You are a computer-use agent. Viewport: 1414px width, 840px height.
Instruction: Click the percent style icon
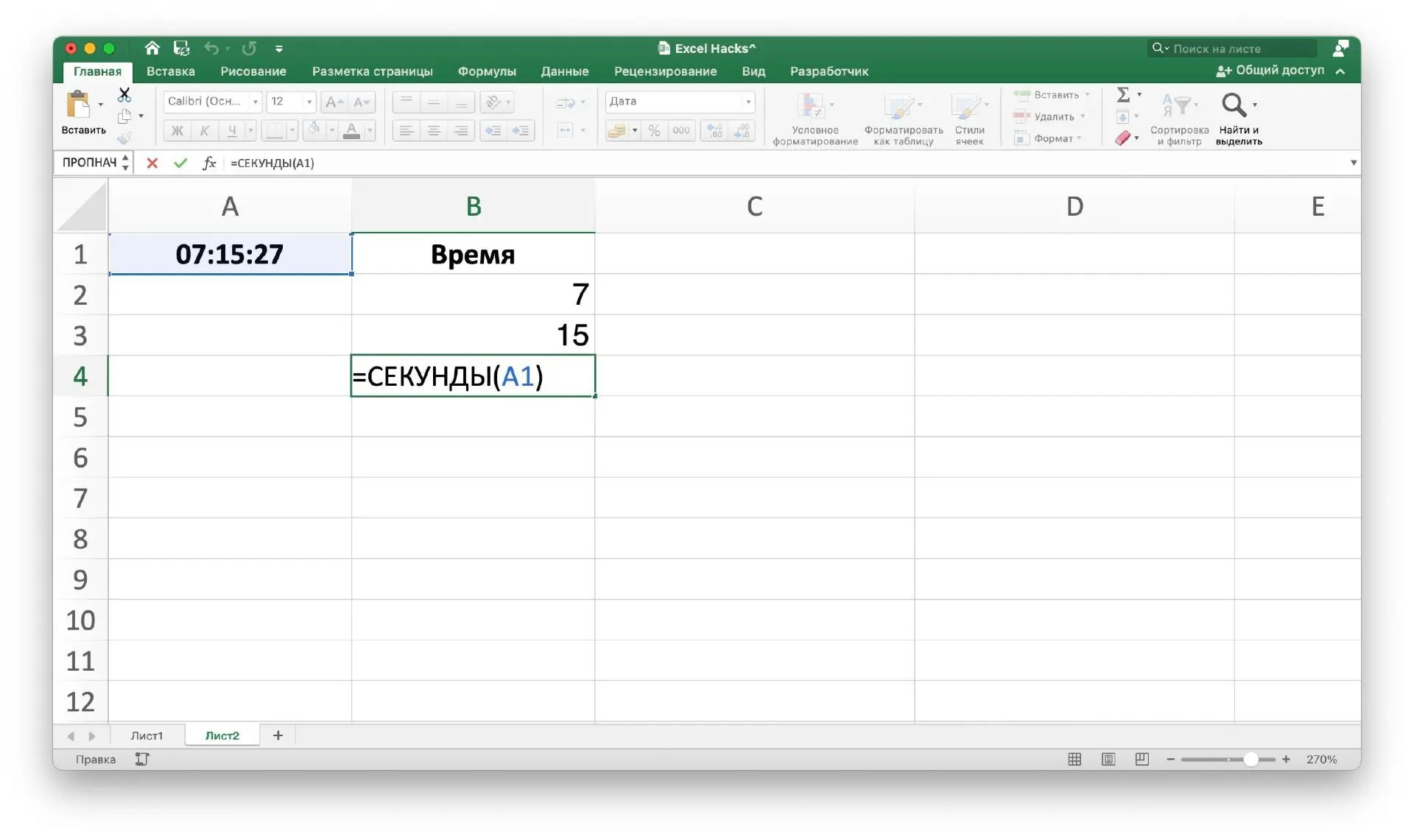[x=654, y=130]
